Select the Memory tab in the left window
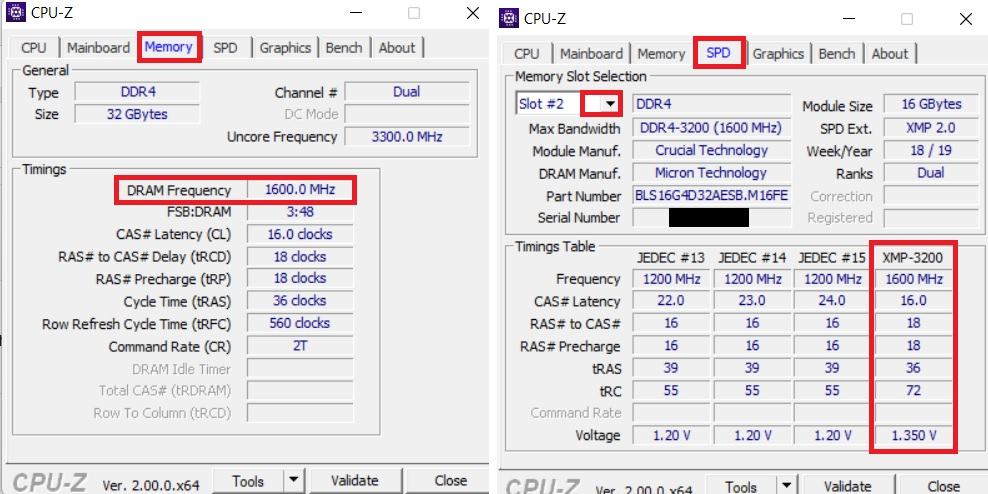988x494 pixels. (x=168, y=47)
